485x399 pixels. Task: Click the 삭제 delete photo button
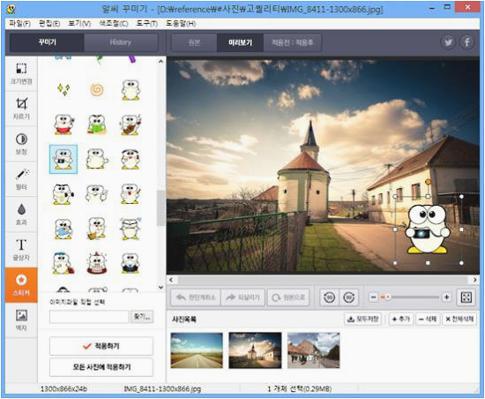coord(428,319)
